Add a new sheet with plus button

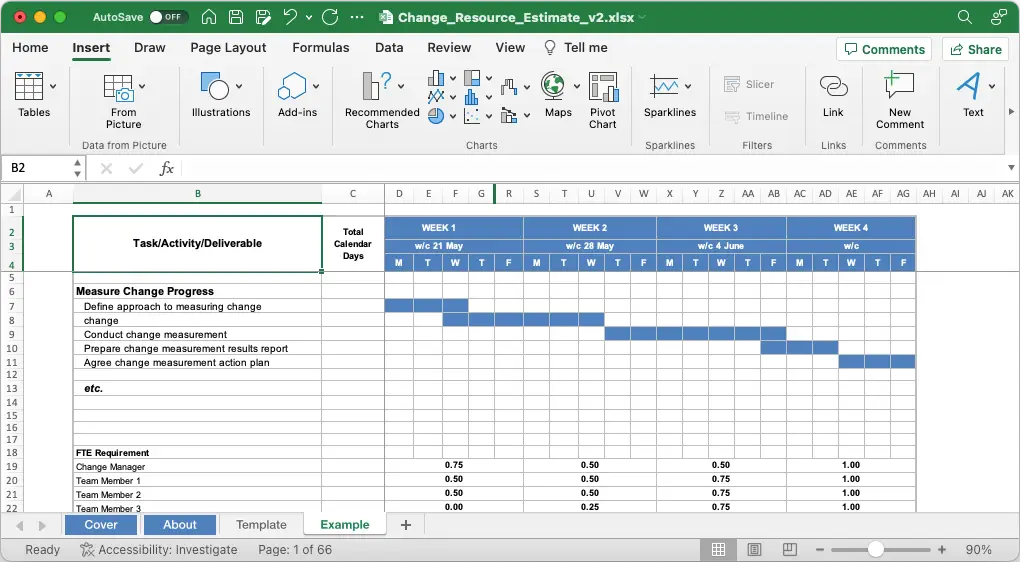[406, 525]
